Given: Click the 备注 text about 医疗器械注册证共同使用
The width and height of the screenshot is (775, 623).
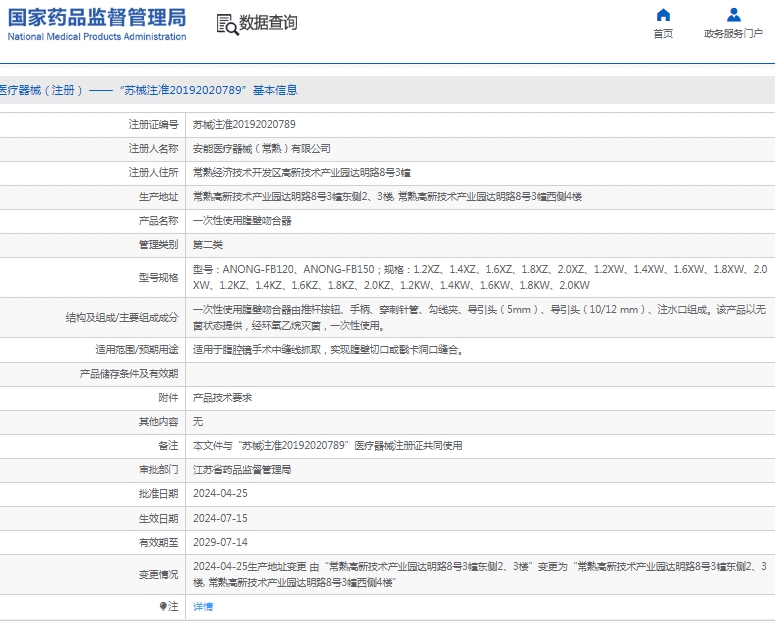Looking at the screenshot, I should pos(327,445).
